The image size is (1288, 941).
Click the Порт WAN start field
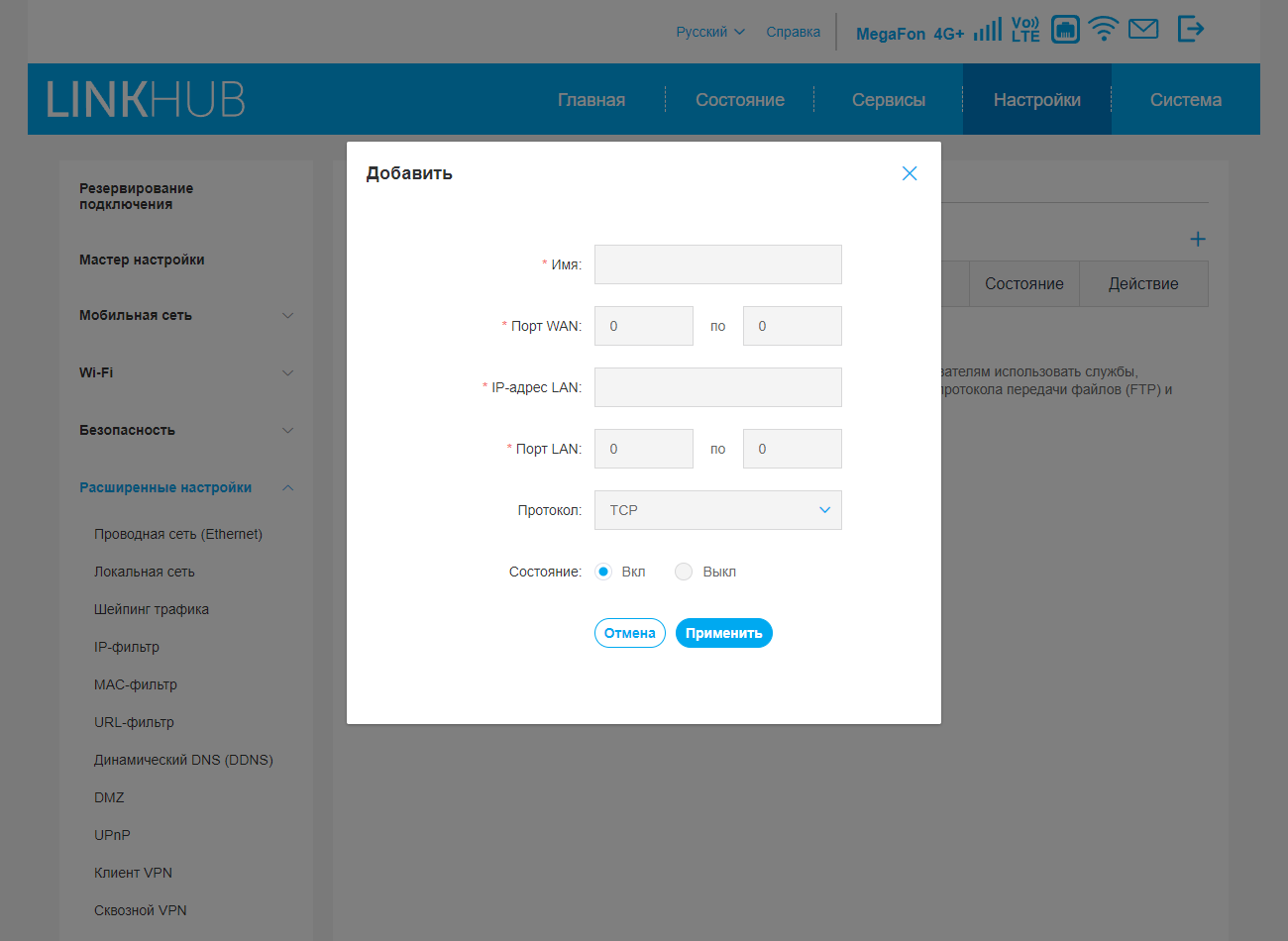[x=644, y=326]
